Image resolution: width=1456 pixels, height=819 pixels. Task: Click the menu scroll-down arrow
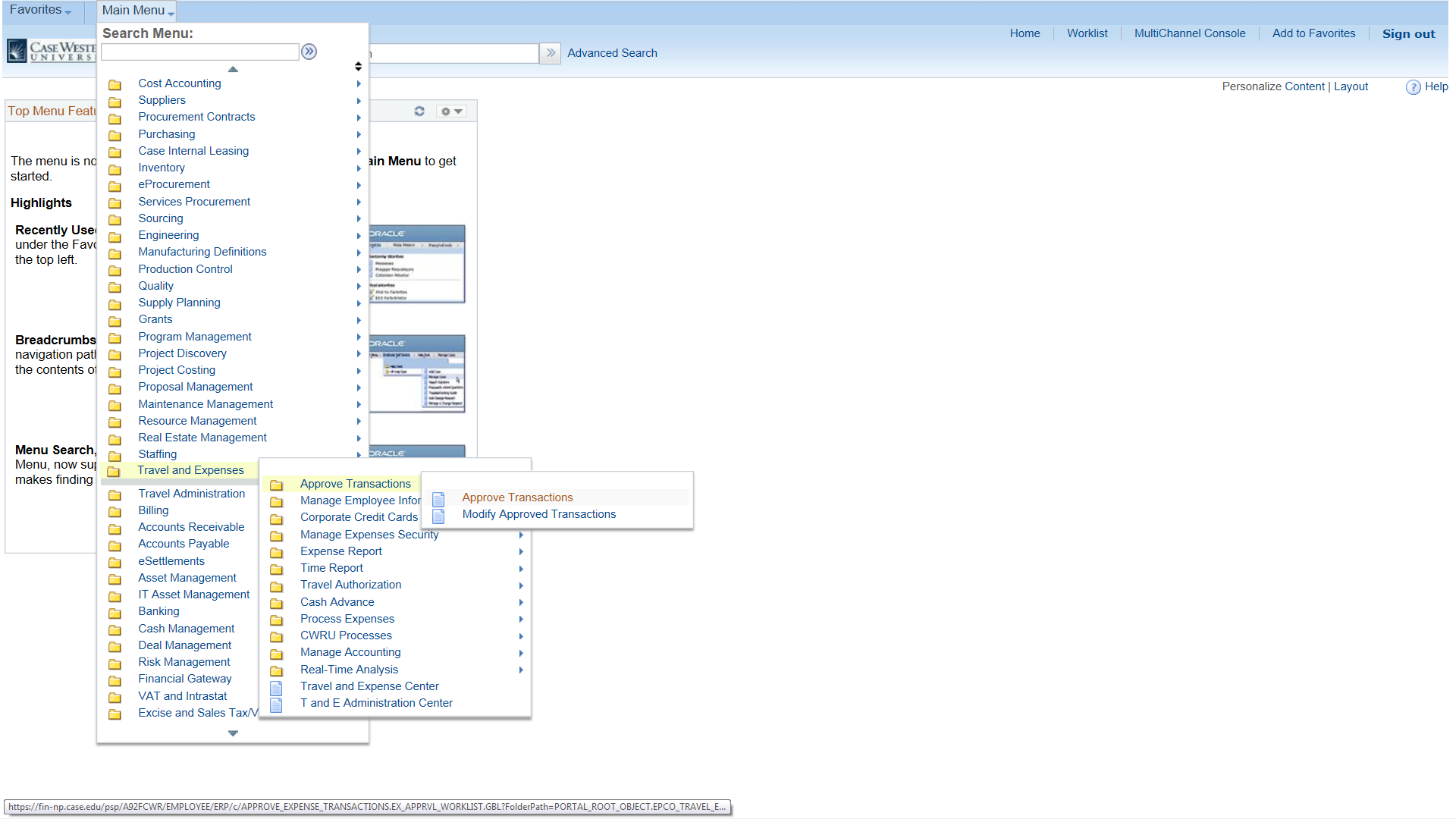coord(233,733)
